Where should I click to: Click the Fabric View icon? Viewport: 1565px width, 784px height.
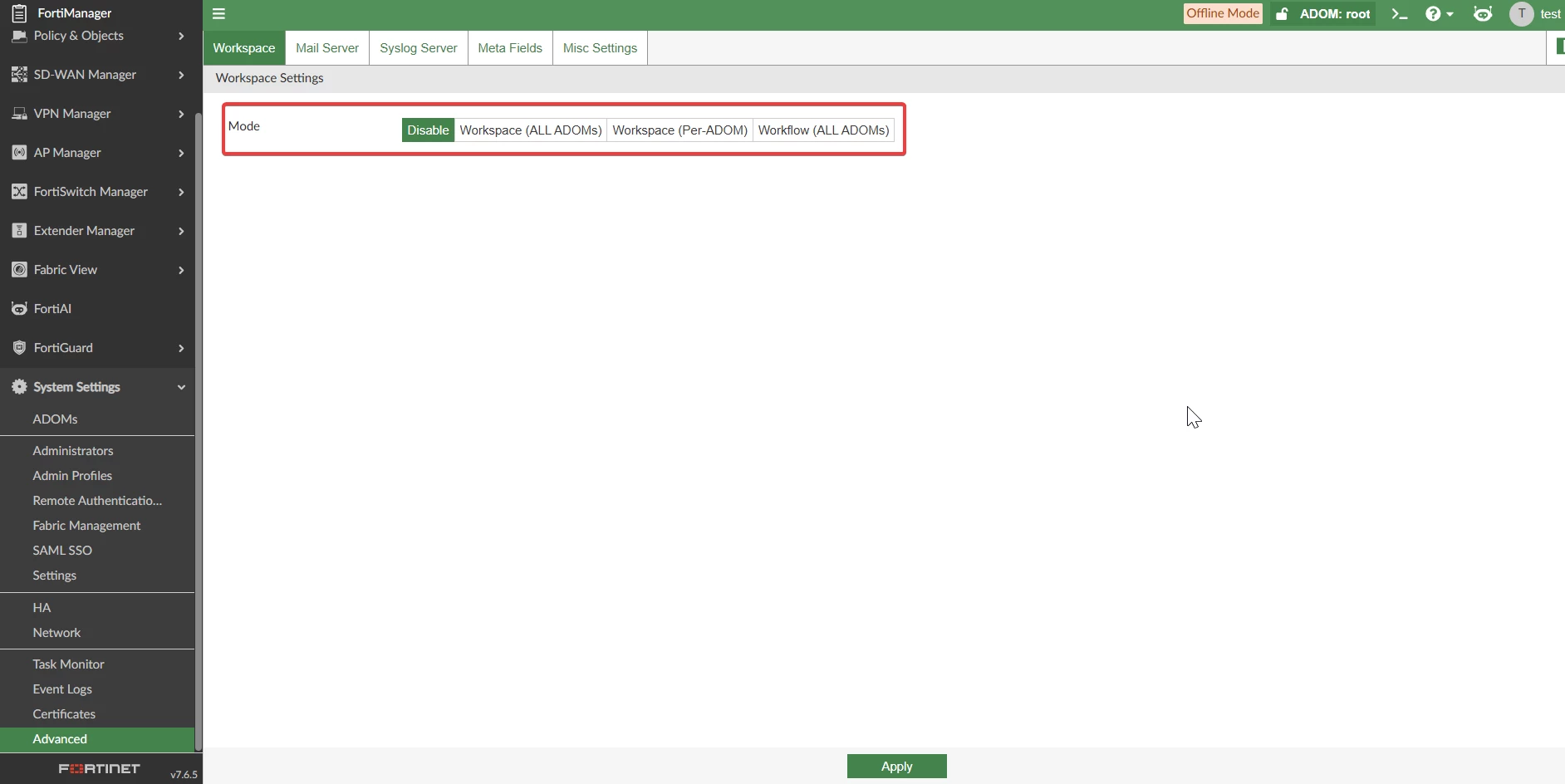[19, 270]
